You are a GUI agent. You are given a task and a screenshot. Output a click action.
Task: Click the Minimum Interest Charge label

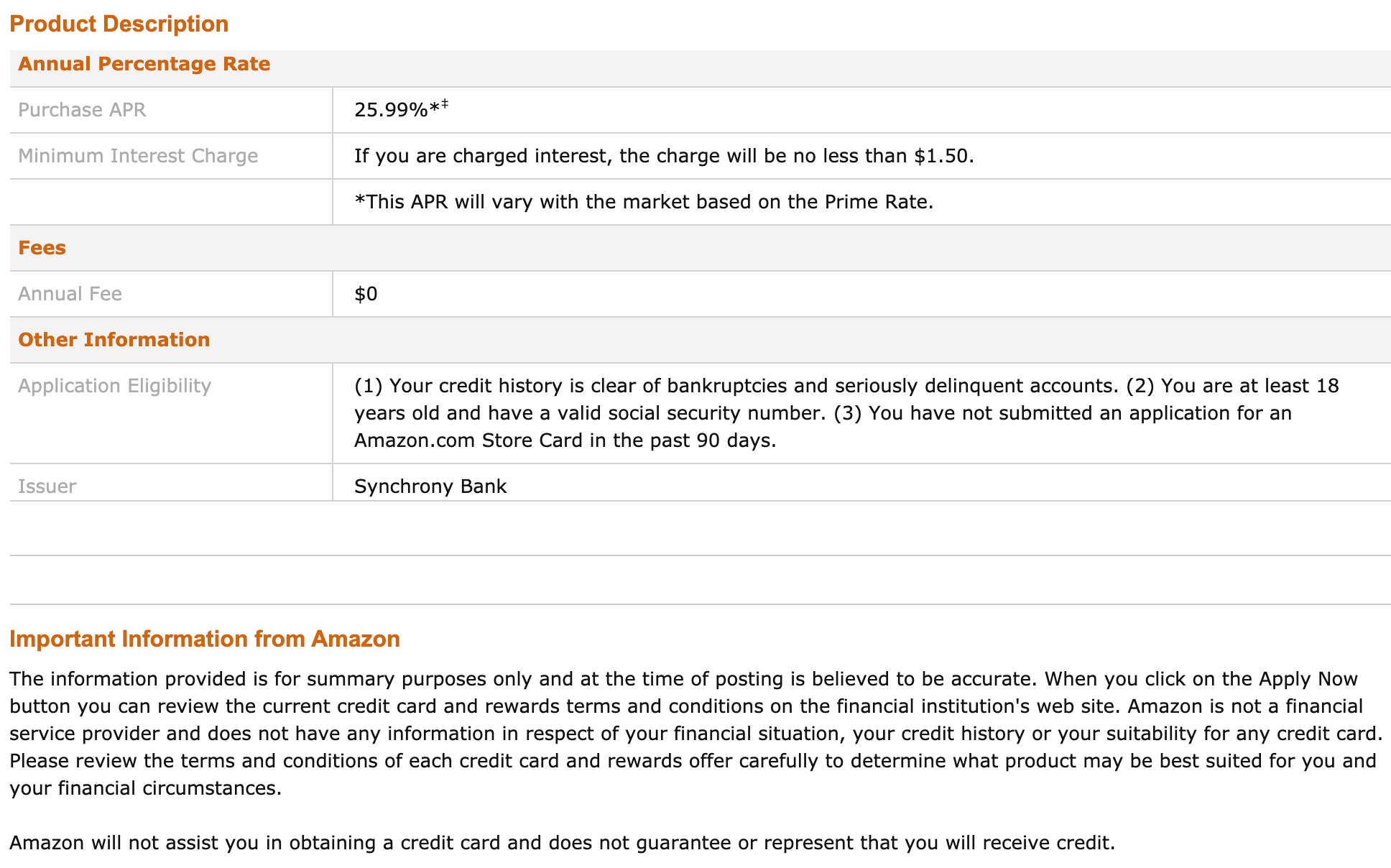click(138, 156)
